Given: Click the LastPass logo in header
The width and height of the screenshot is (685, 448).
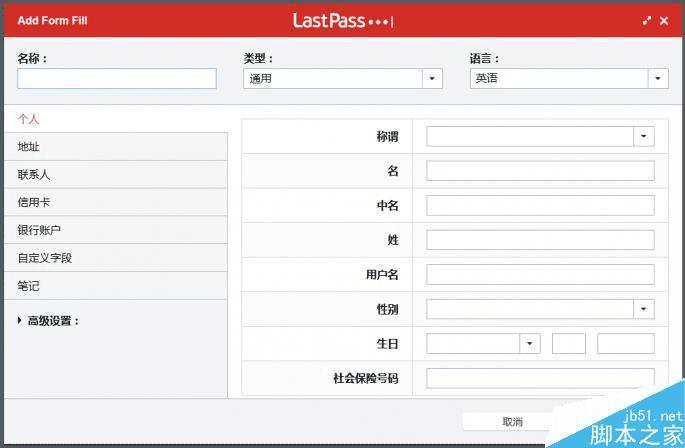Looking at the screenshot, I should coord(343,21).
